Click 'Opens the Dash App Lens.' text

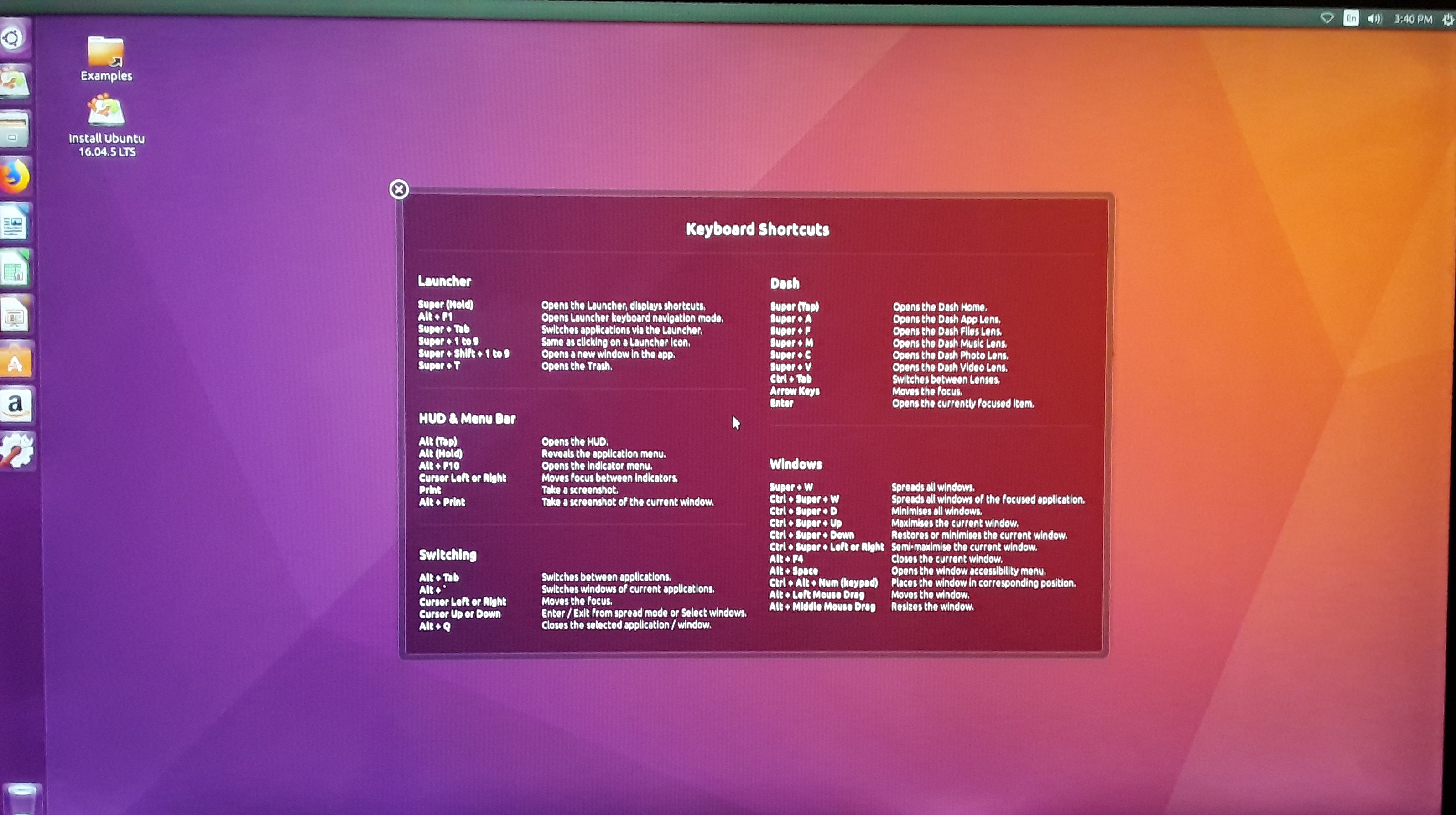(946, 319)
